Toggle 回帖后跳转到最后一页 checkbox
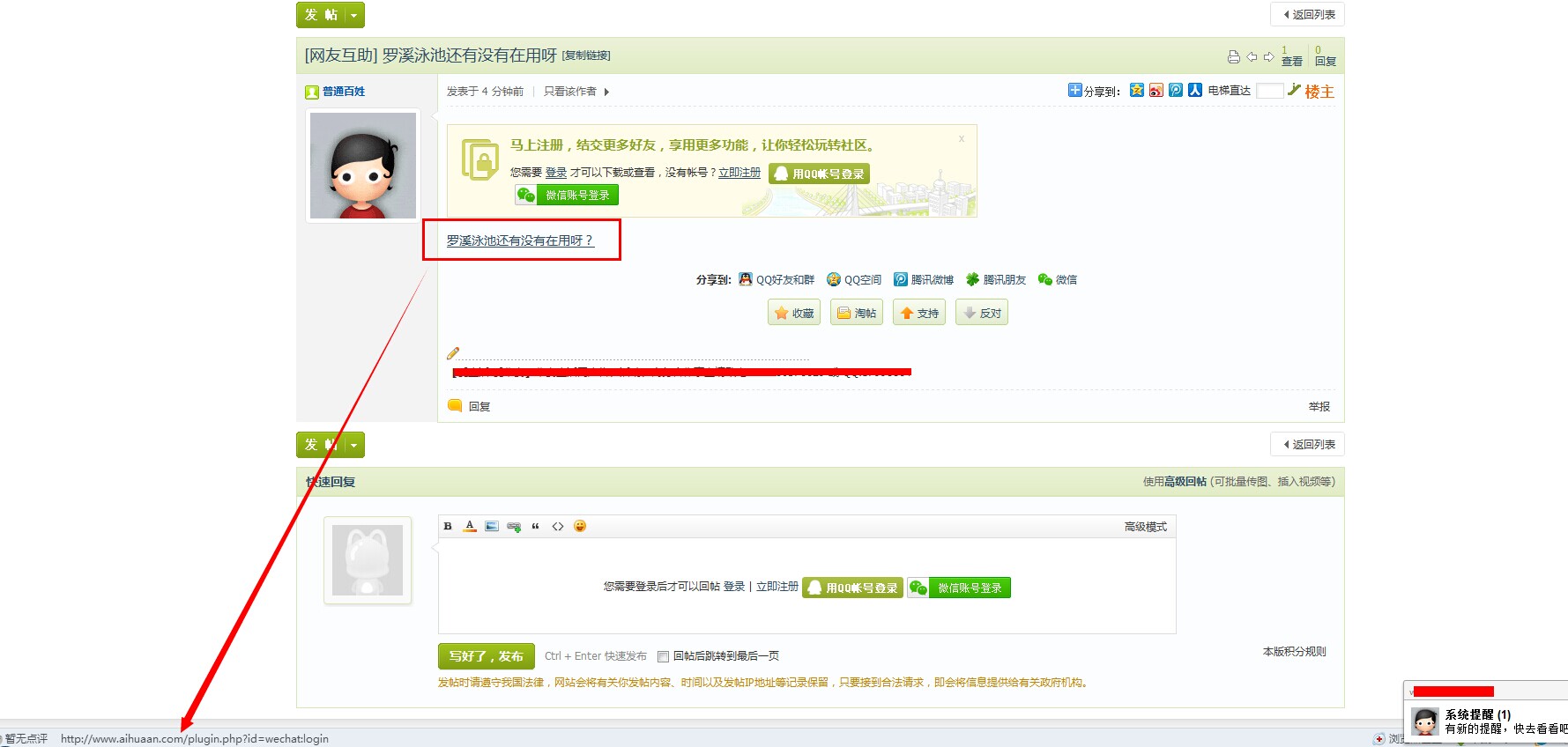The width and height of the screenshot is (1568, 747). (x=663, y=656)
